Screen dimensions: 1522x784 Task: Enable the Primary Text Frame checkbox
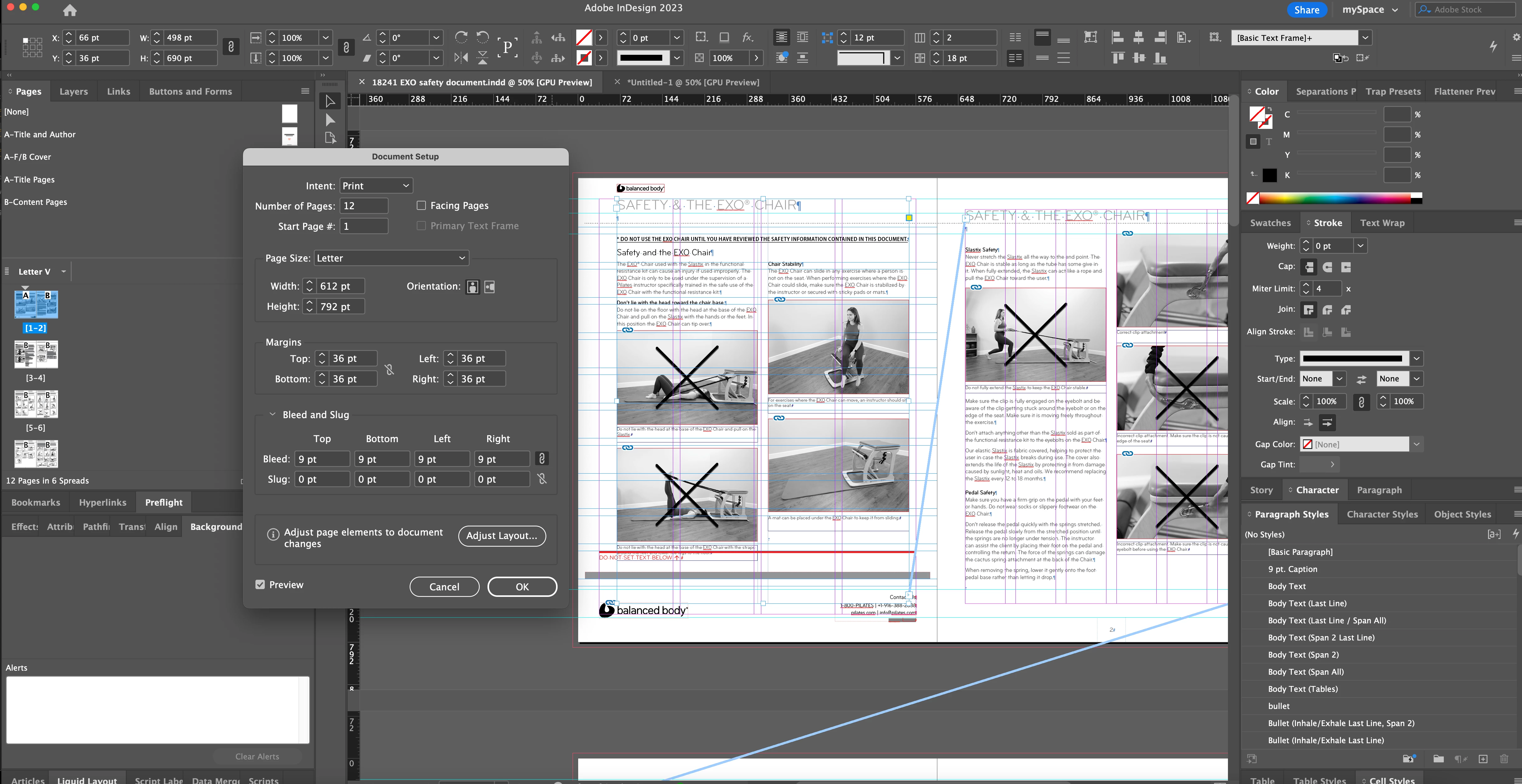pyautogui.click(x=421, y=225)
